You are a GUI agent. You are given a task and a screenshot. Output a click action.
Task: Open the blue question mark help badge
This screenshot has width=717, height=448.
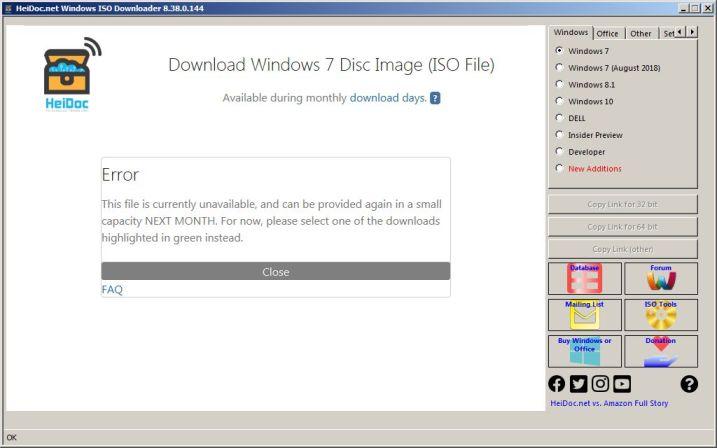click(435, 98)
